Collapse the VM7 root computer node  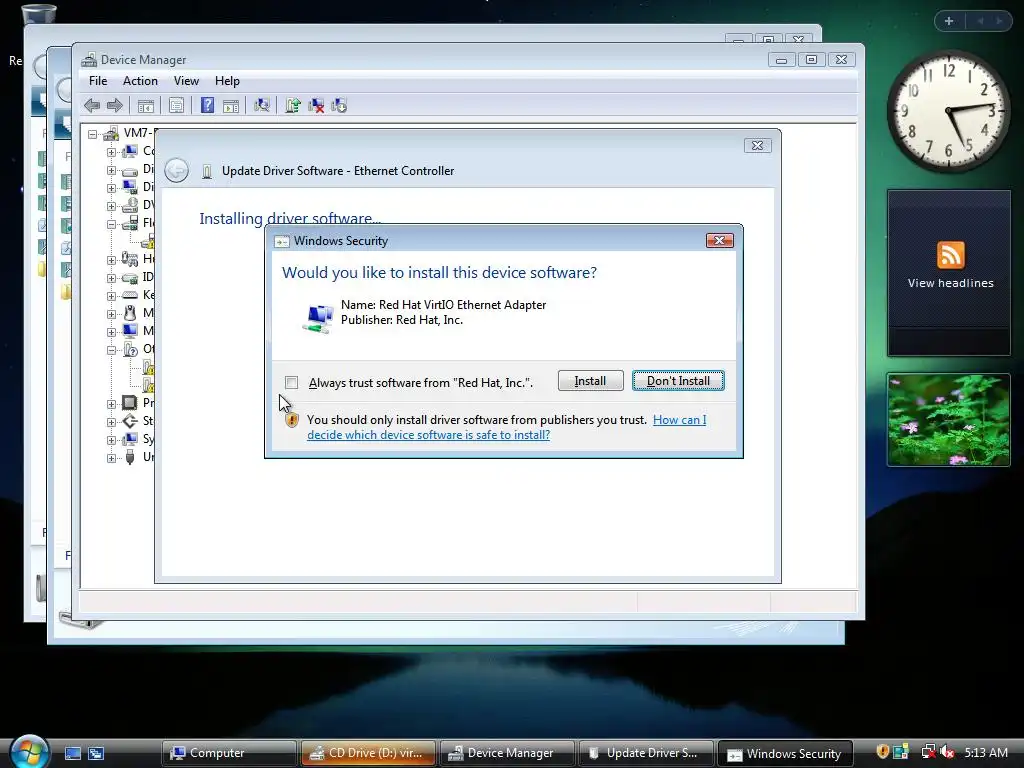[93, 135]
